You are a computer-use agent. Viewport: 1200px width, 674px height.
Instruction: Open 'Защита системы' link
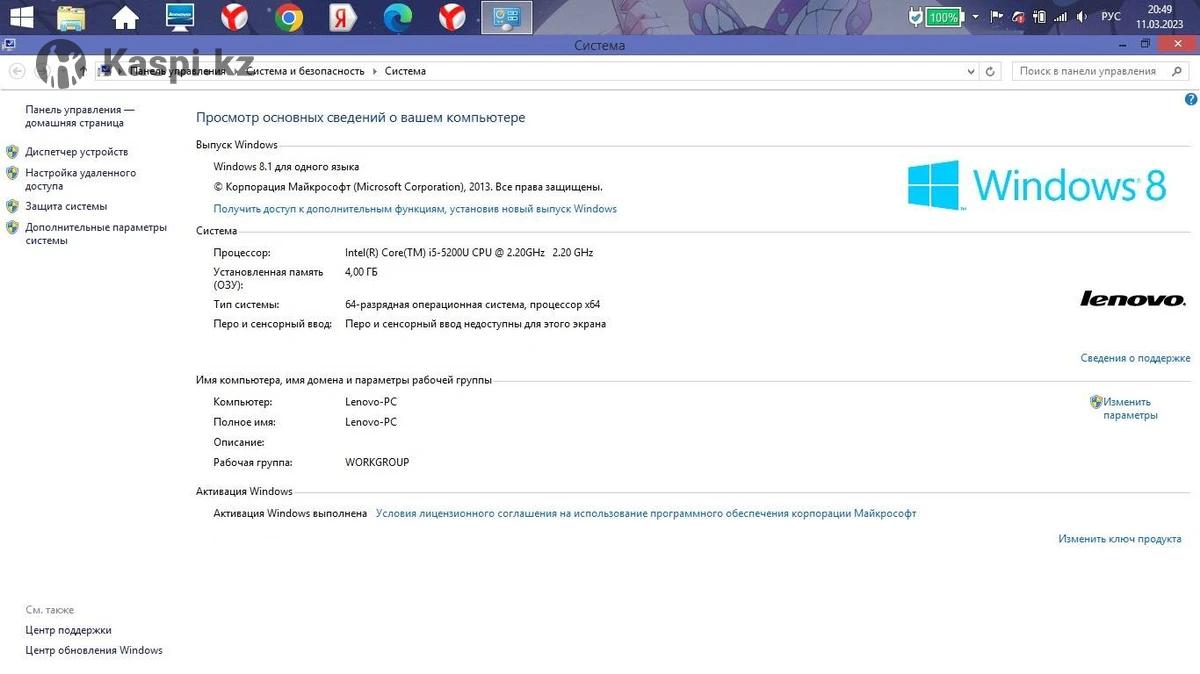pyautogui.click(x=66, y=206)
